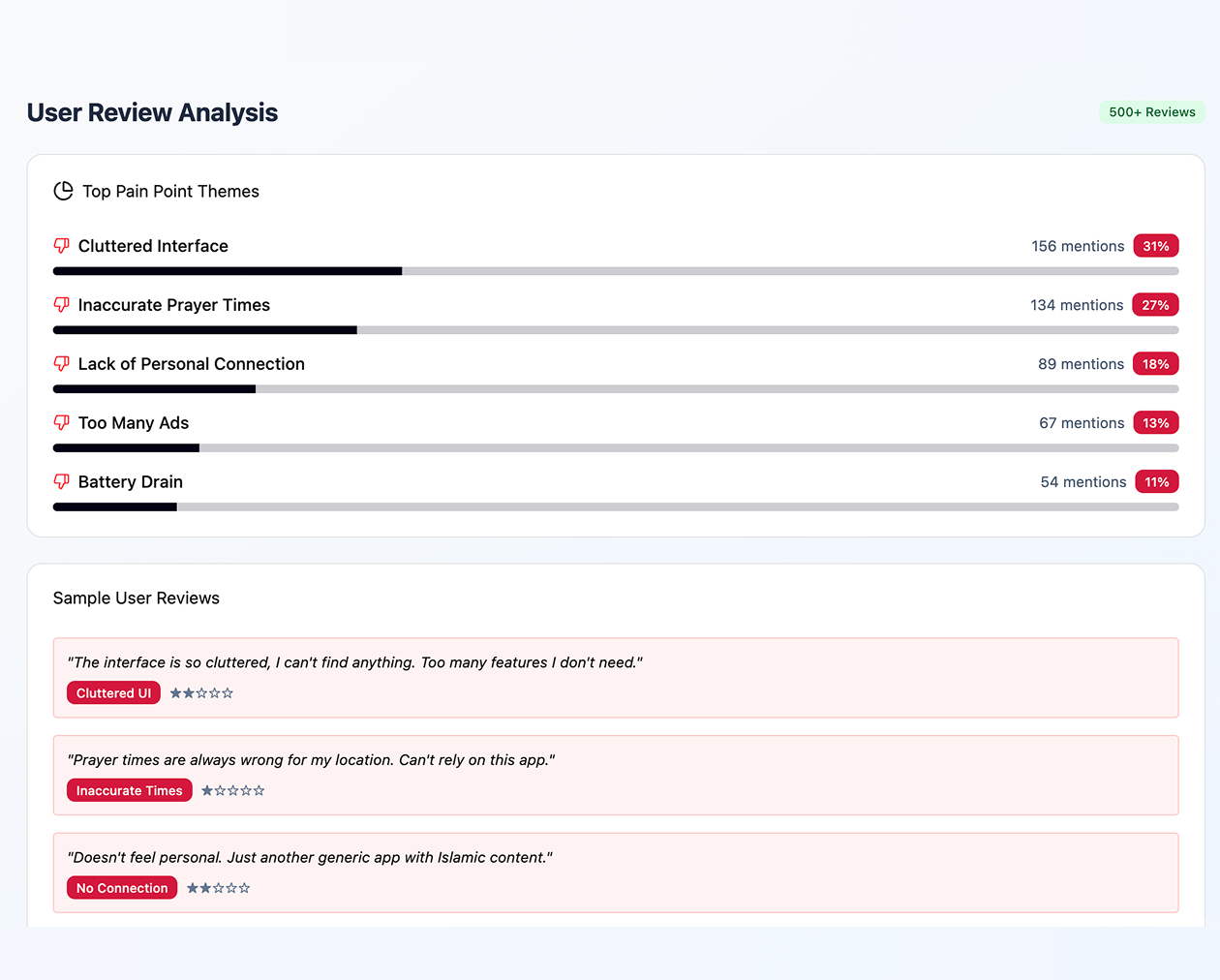The image size is (1220, 980).
Task: Click thumbs-down icon next to Too Many Ads
Action: coord(62,423)
